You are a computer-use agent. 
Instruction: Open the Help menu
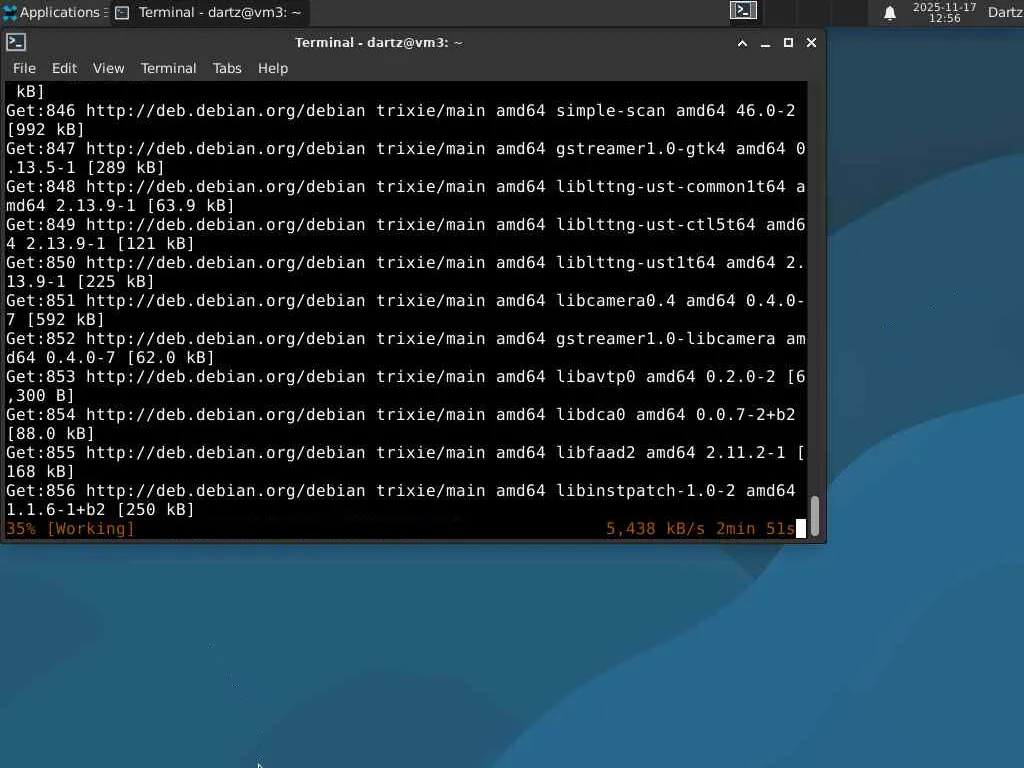pyautogui.click(x=273, y=69)
